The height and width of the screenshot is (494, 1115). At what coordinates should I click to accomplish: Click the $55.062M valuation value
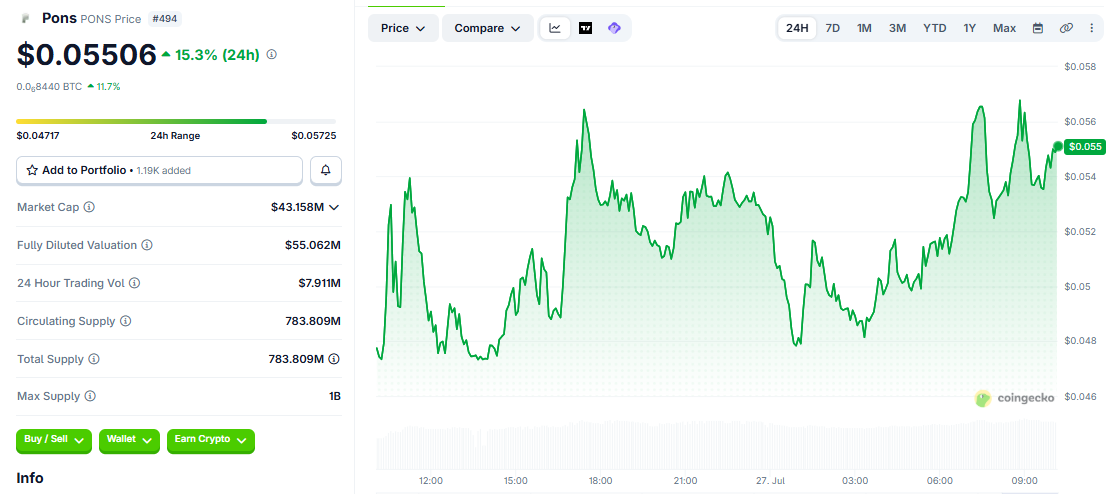click(x=313, y=245)
